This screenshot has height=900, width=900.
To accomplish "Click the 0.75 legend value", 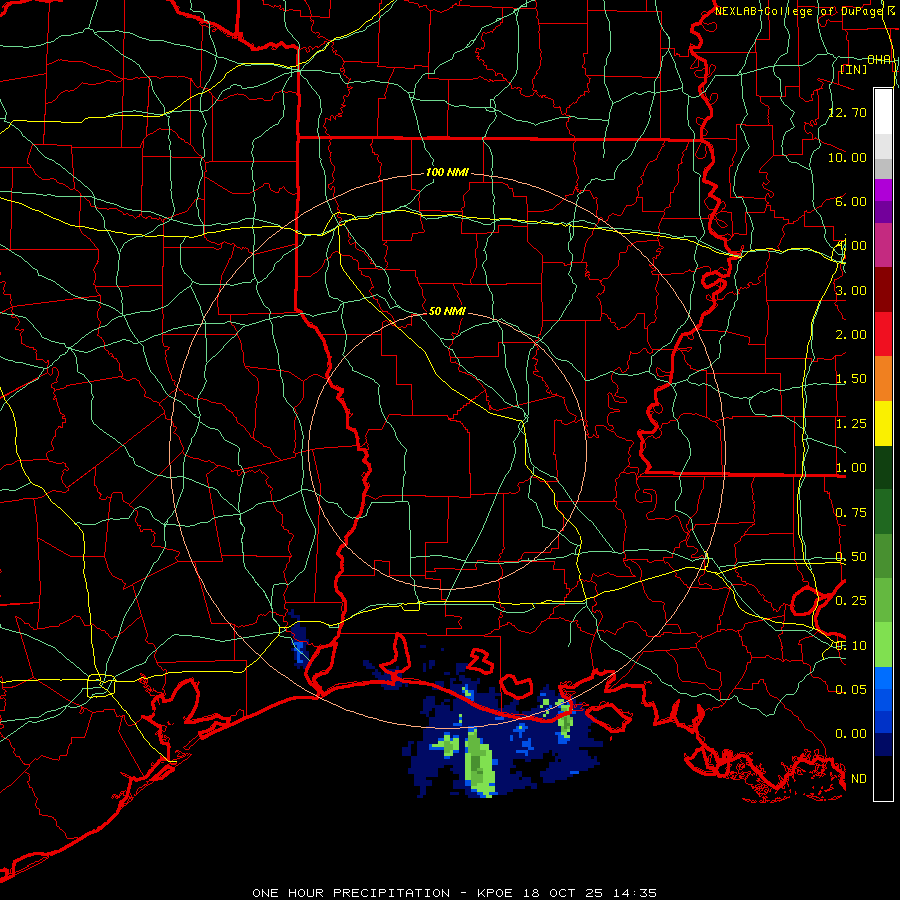I will pos(851,513).
